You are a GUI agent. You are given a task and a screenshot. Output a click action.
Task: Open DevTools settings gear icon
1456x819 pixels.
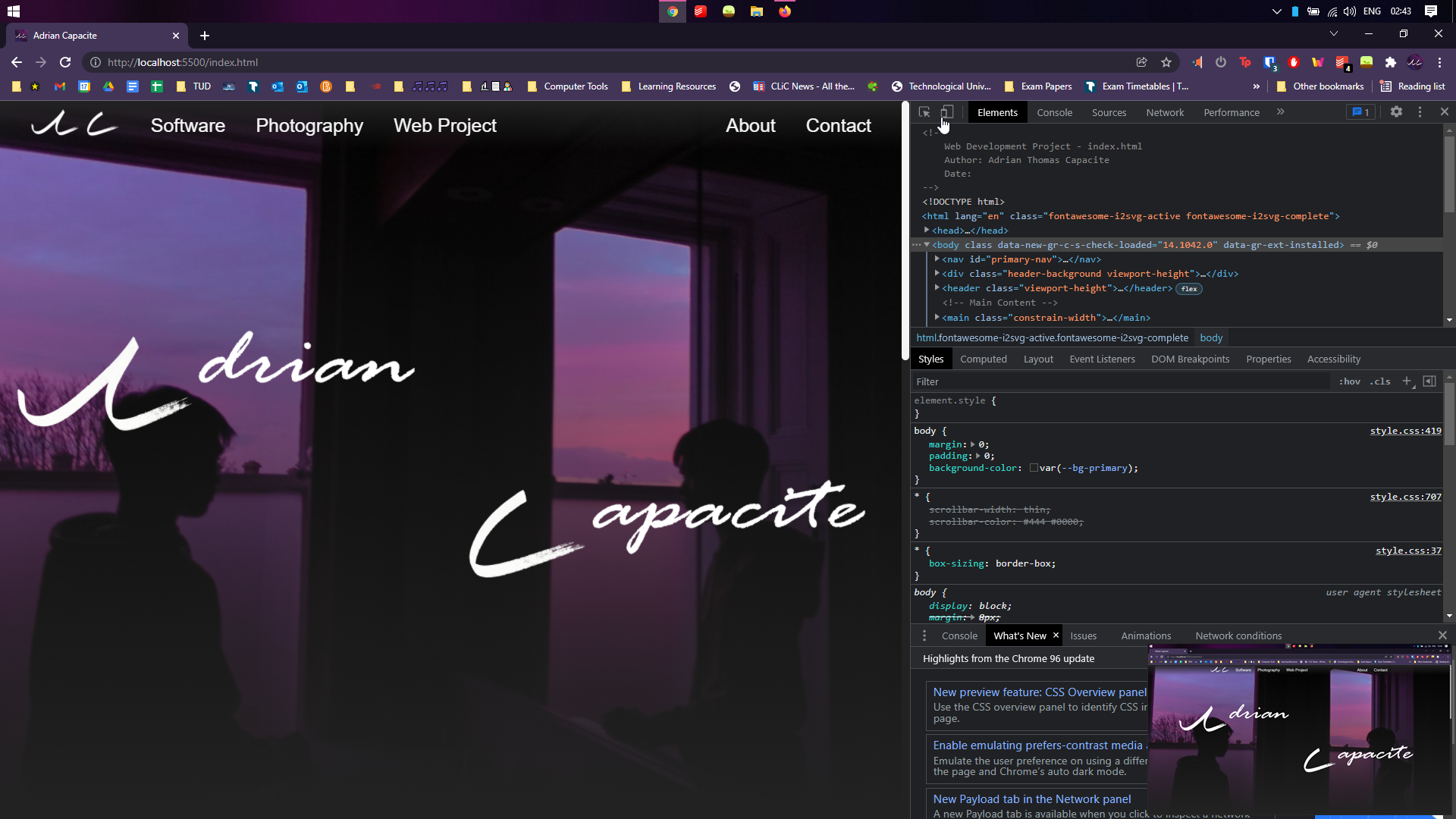point(1397,111)
